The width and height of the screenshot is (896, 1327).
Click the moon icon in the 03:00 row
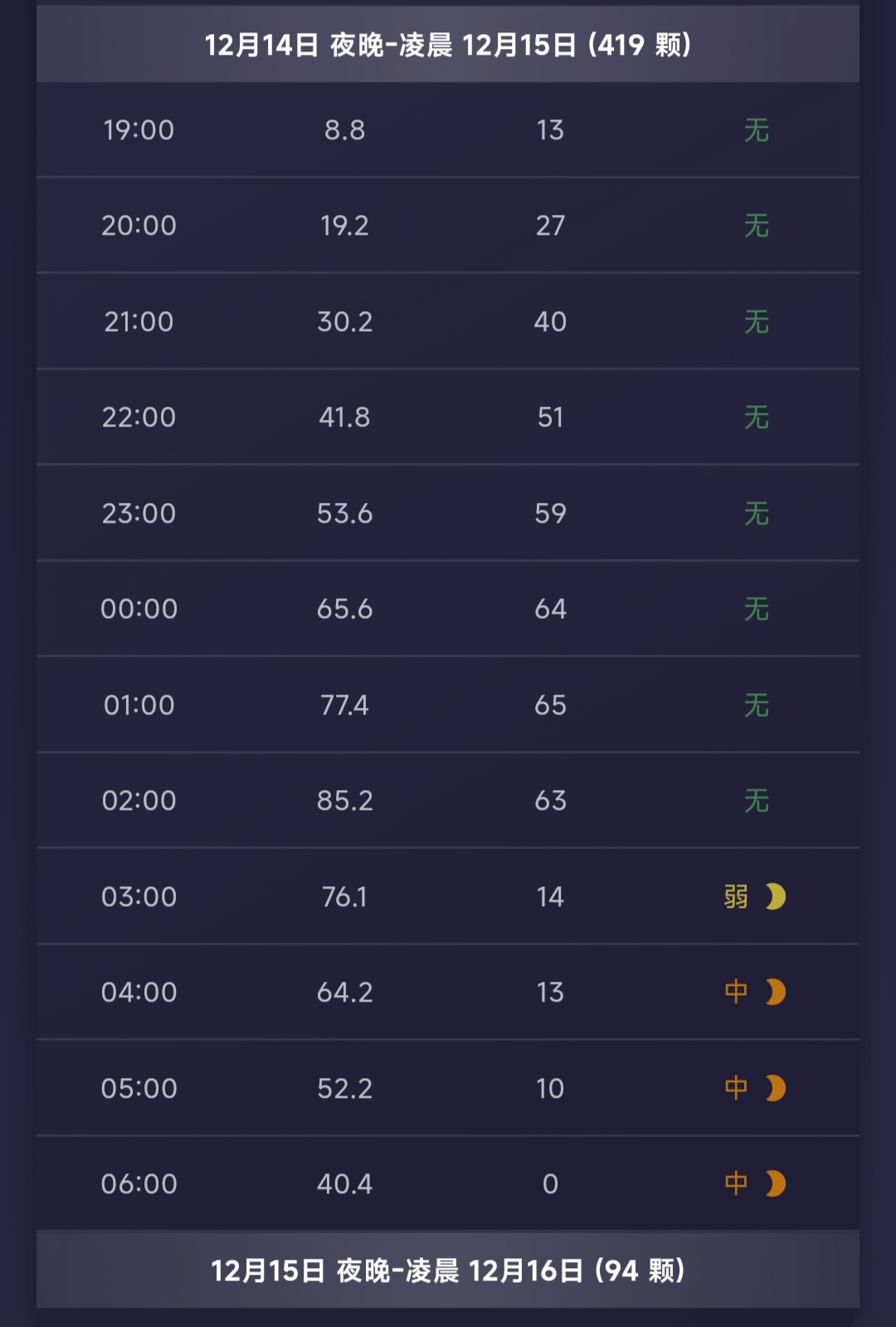tap(775, 896)
